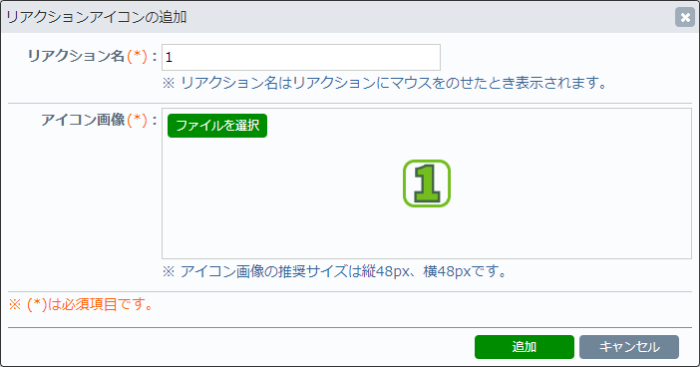Click the アイコン画像 field label

tap(83, 120)
